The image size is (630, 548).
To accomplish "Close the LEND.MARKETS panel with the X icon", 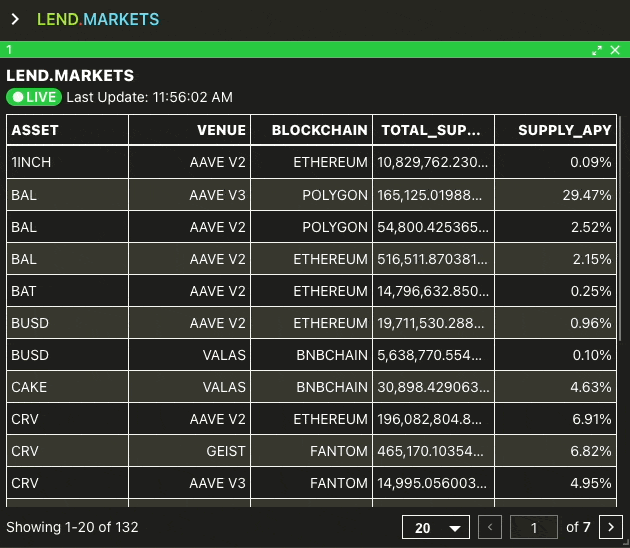I will coord(615,50).
